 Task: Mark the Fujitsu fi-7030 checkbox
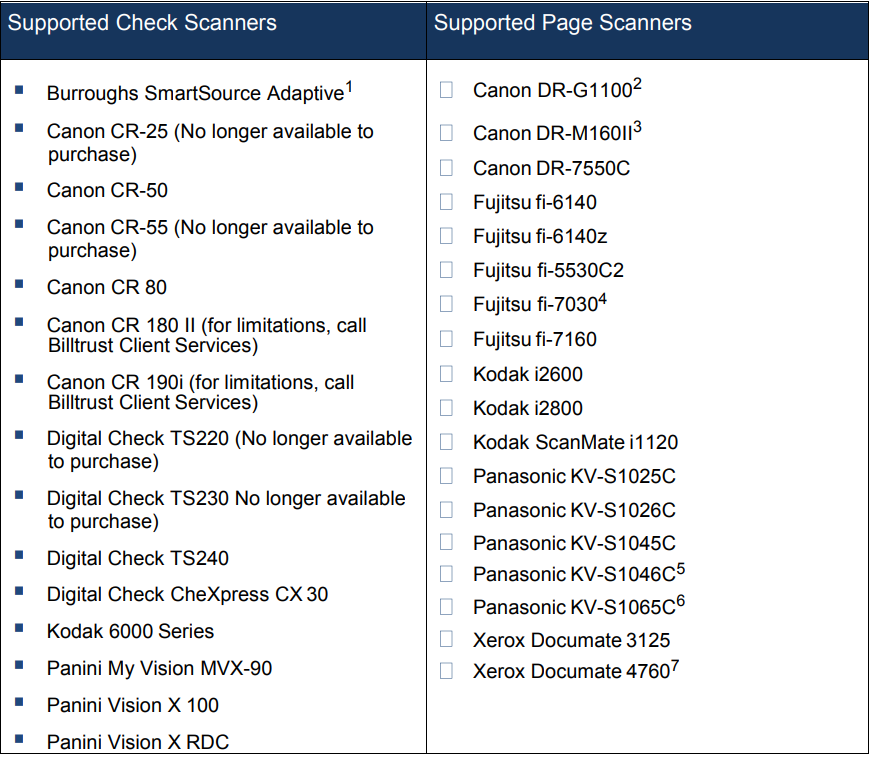click(447, 305)
